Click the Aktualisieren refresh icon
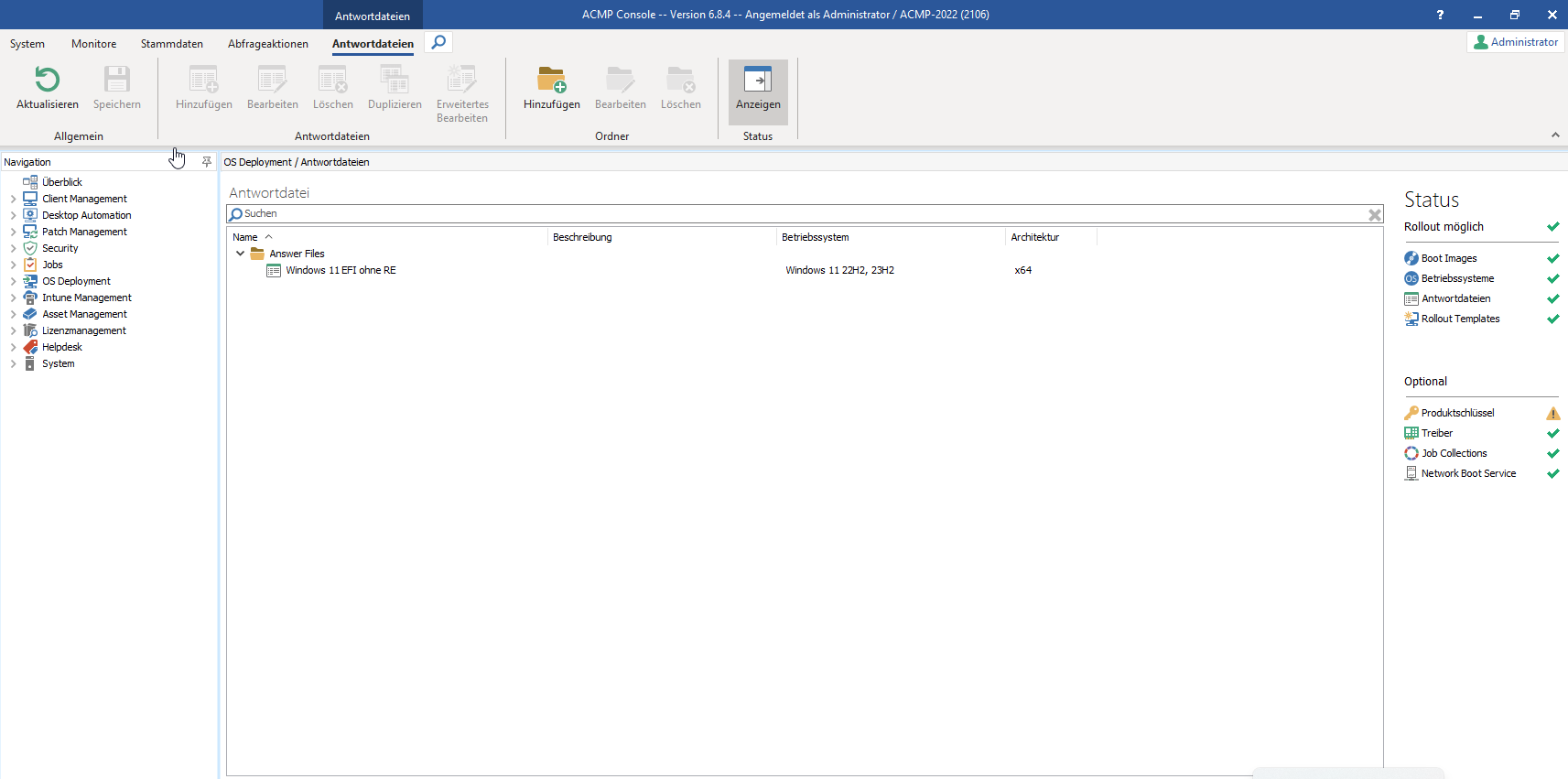This screenshot has width=1568, height=779. click(47, 80)
